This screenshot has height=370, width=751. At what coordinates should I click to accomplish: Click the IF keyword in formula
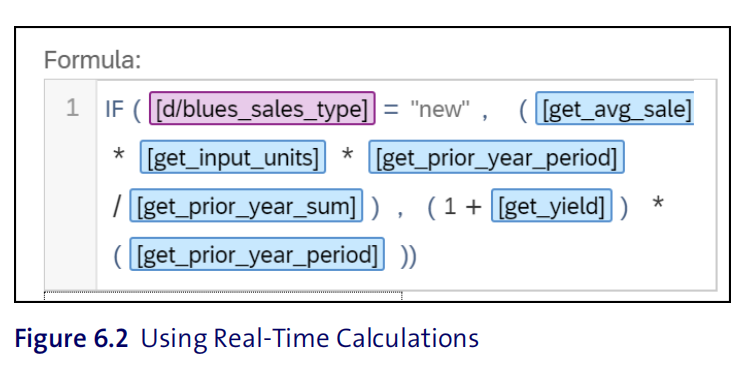114,110
